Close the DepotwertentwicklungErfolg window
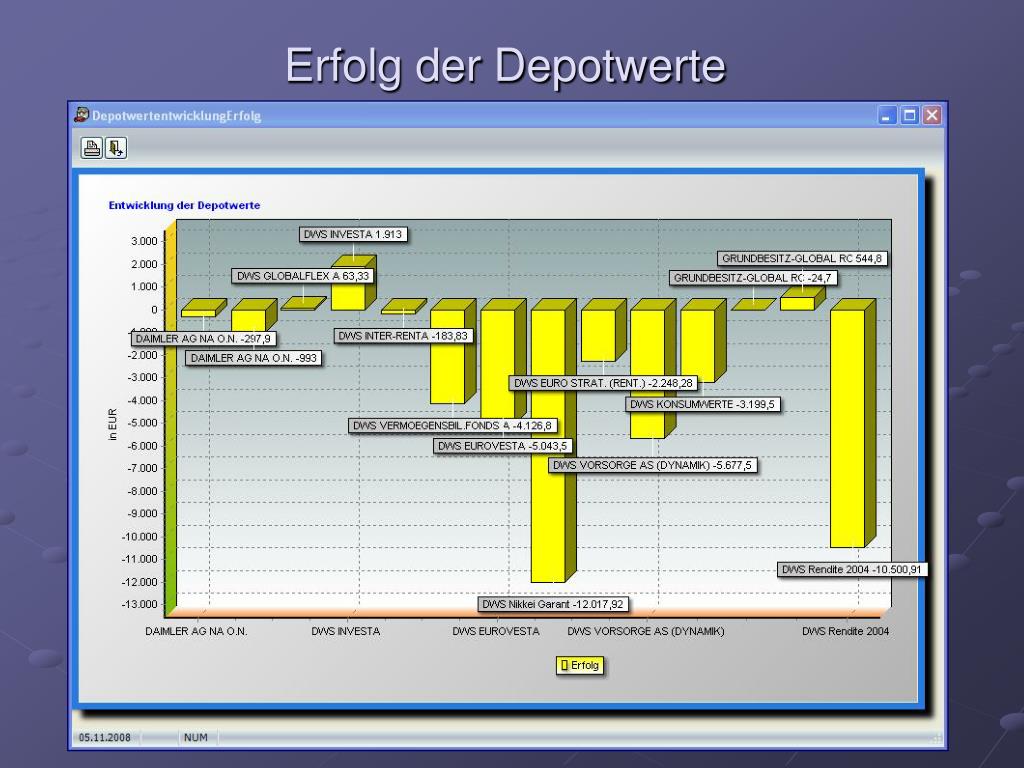Image resolution: width=1024 pixels, height=768 pixels. click(932, 116)
